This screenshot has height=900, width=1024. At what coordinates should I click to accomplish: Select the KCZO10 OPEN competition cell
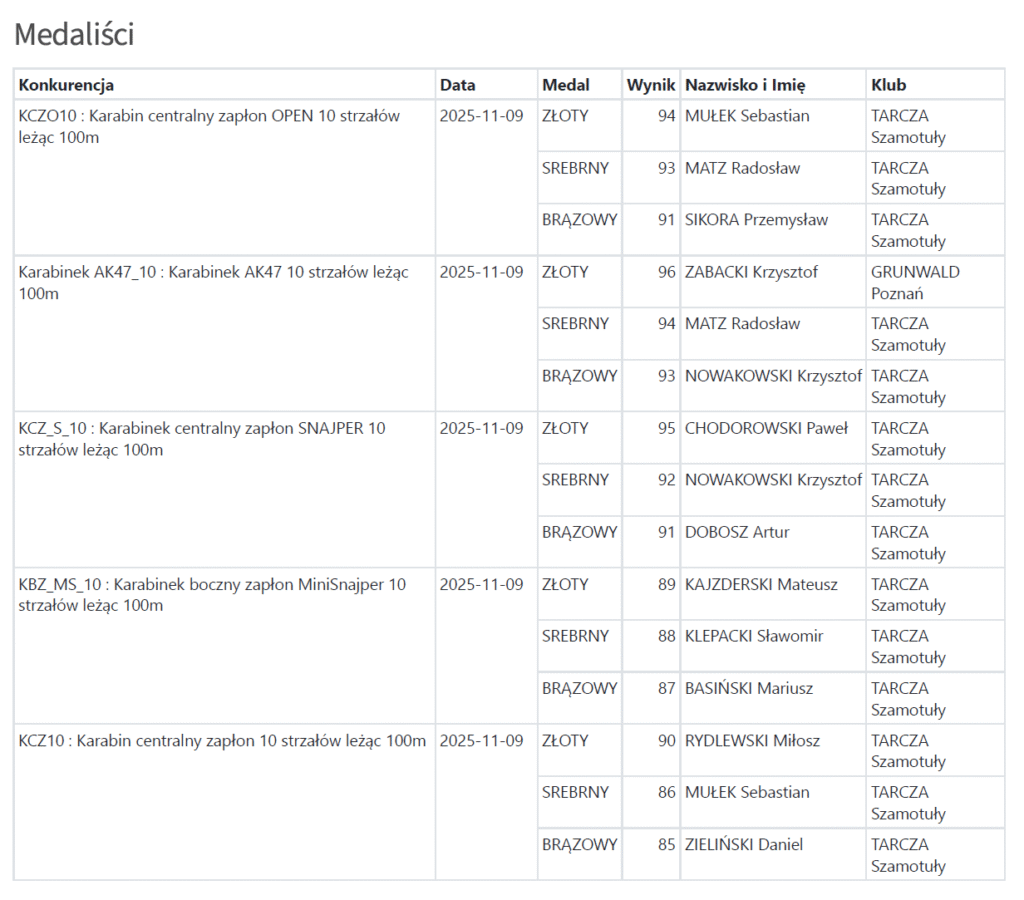point(209,127)
